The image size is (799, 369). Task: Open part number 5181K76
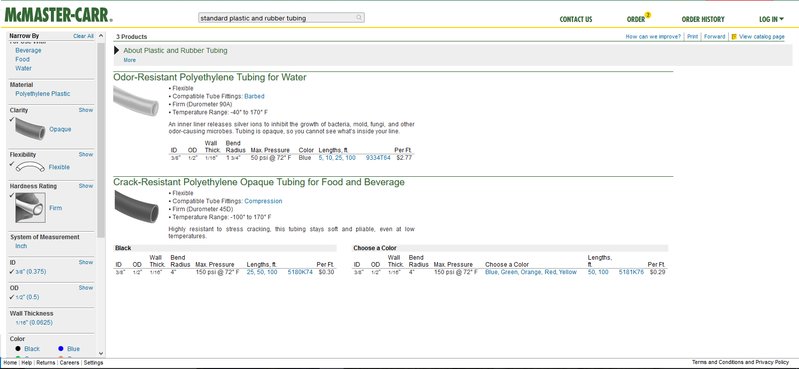coord(631,272)
